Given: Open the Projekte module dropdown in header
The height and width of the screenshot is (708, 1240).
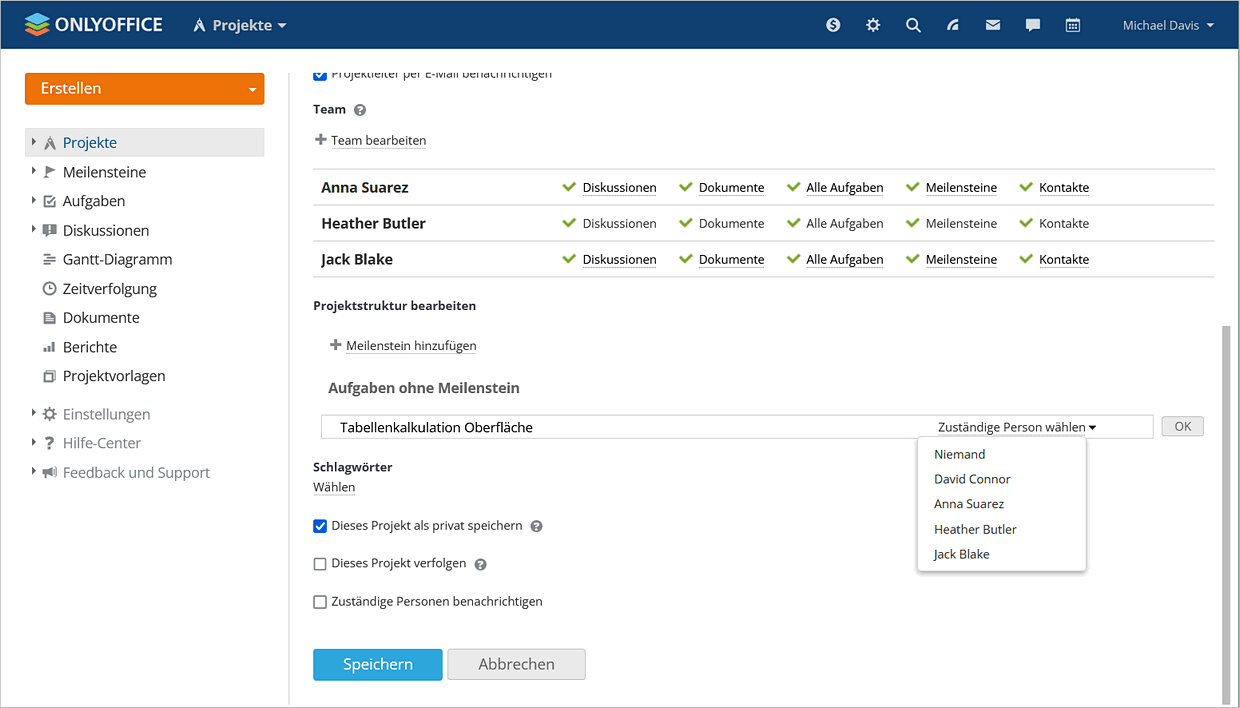Looking at the screenshot, I should 240,25.
